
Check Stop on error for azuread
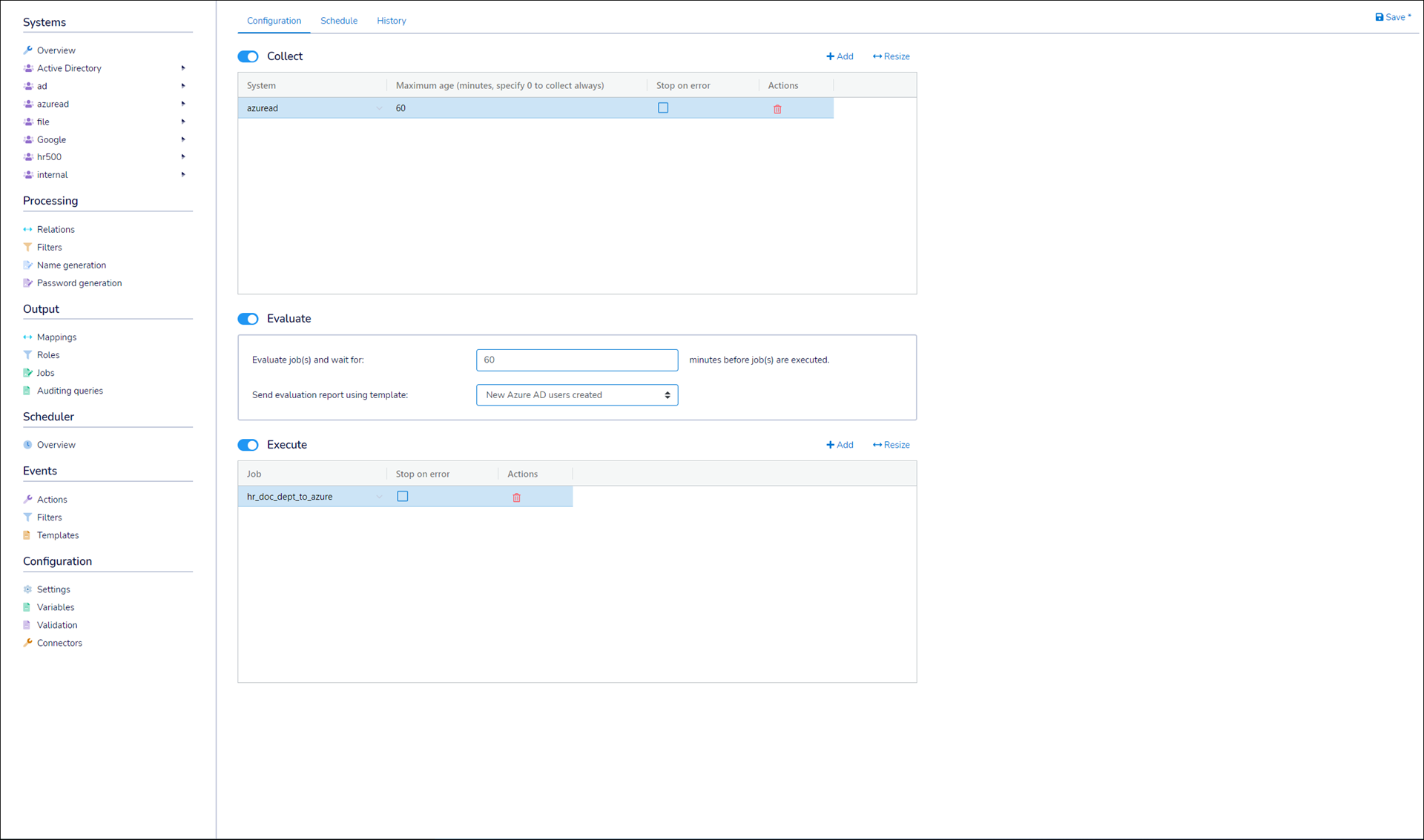663,108
